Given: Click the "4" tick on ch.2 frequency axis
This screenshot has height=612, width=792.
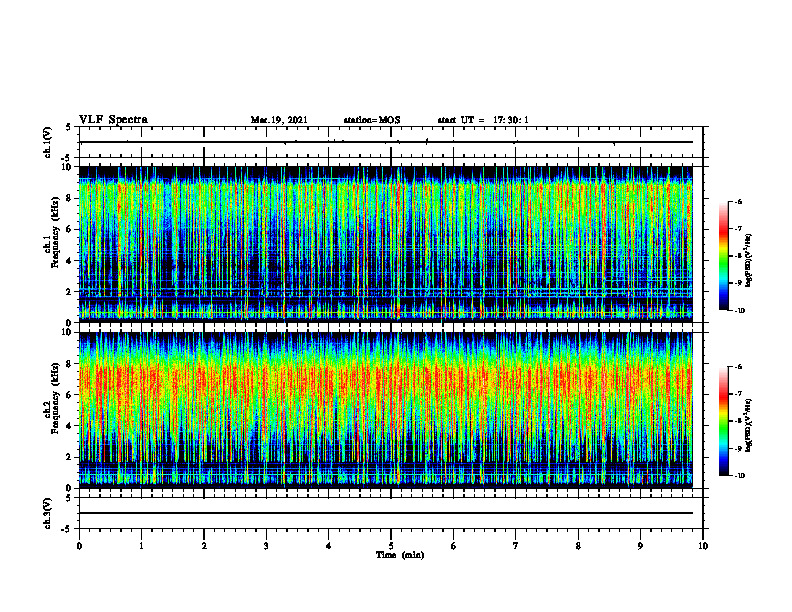Looking at the screenshot, I should tap(71, 426).
